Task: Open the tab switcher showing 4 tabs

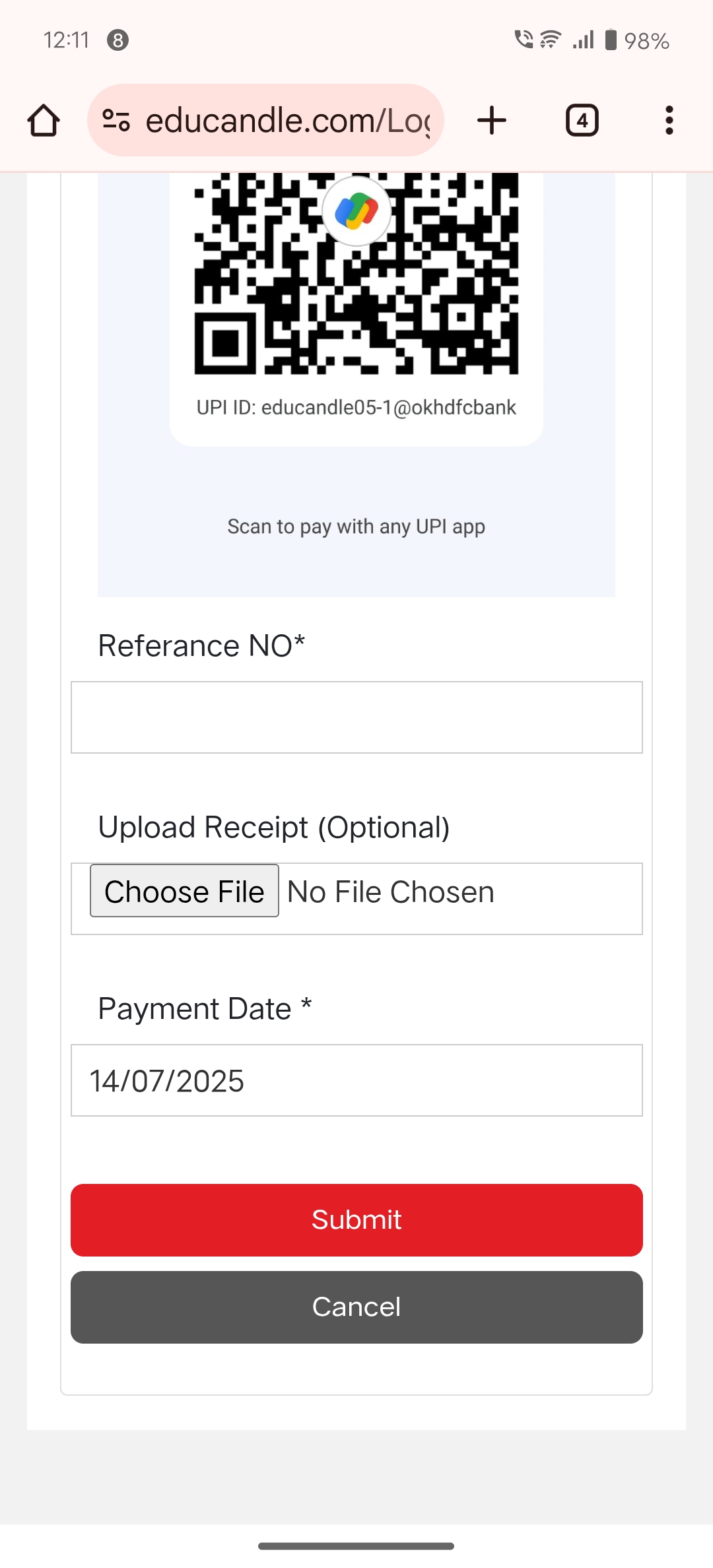Action: point(582,121)
